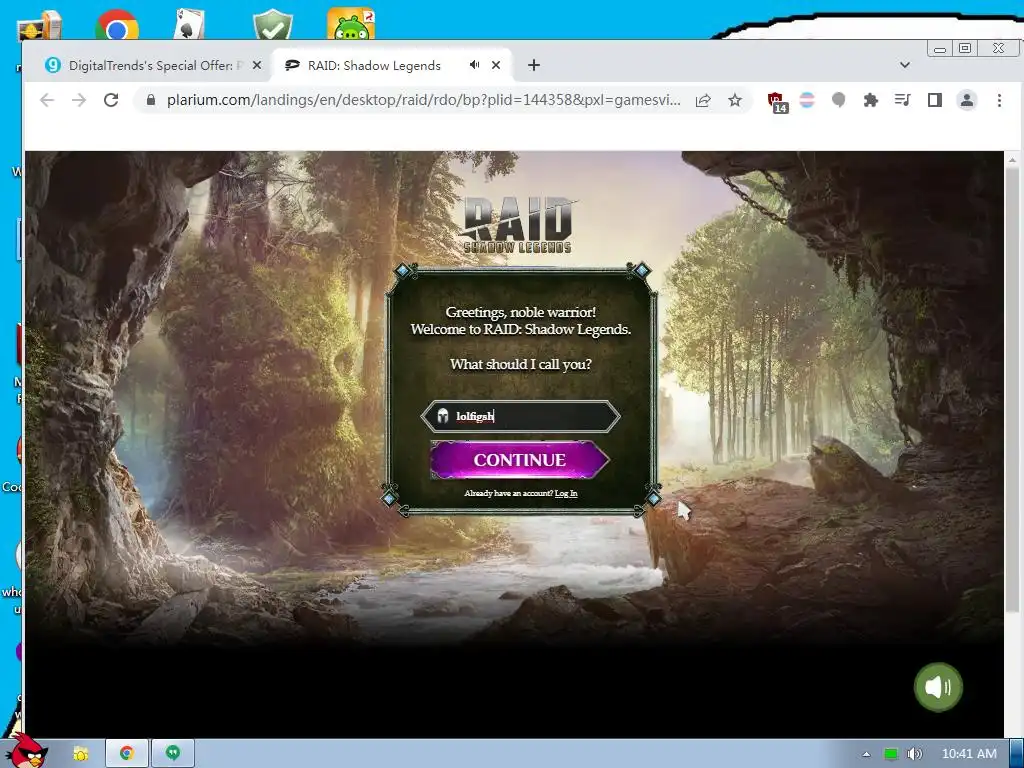
Task: Open Chrome three-dot menu
Action: [999, 100]
